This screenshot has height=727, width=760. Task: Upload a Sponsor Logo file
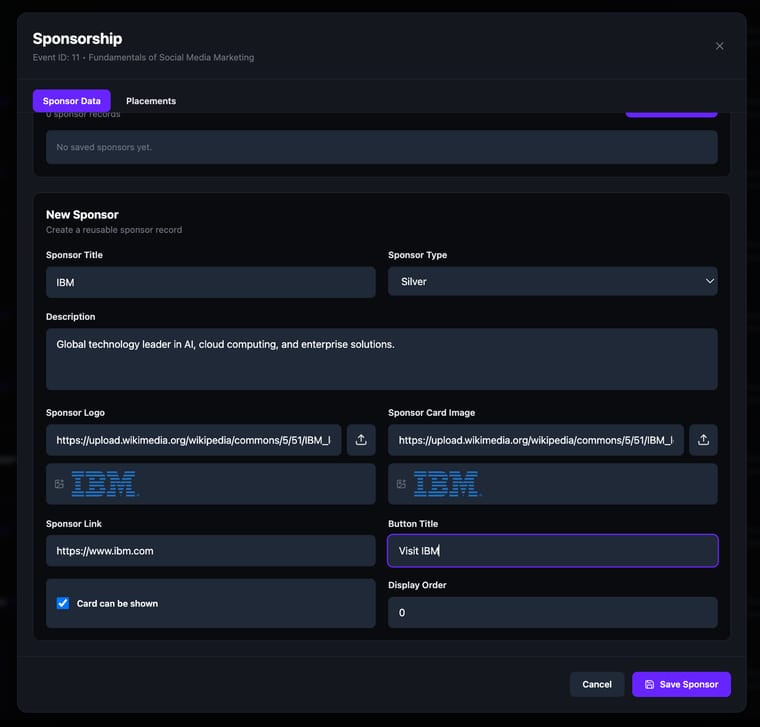tap(361, 440)
